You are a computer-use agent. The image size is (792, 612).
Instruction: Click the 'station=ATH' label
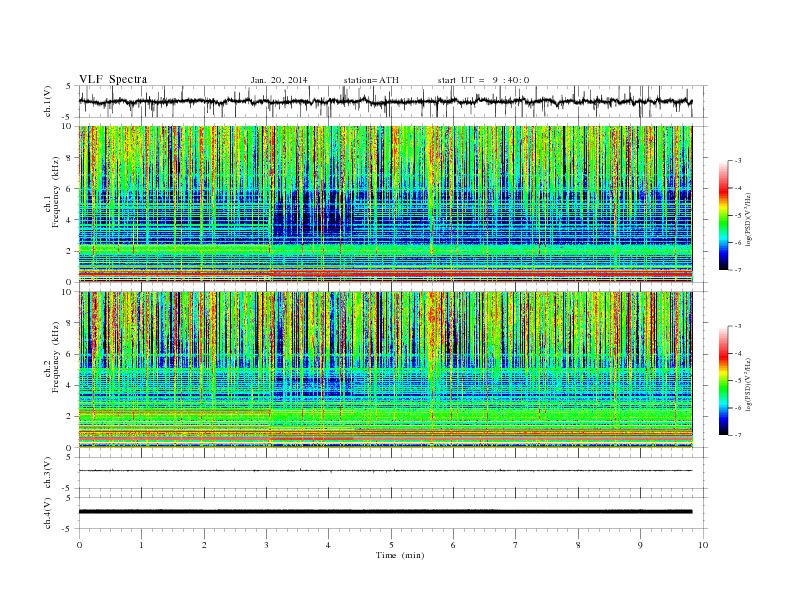click(x=371, y=80)
